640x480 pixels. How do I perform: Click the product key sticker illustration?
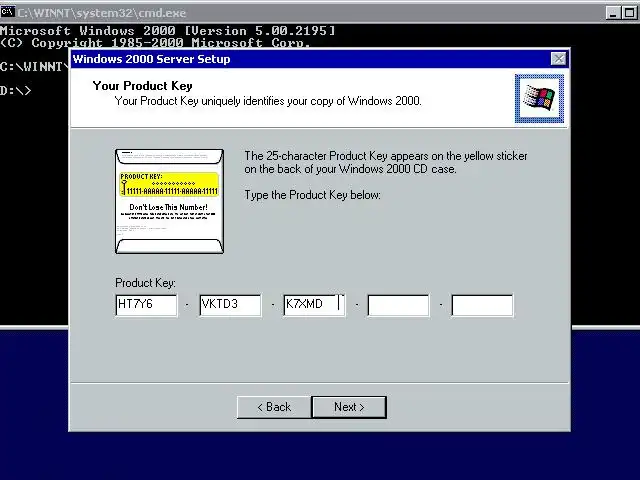coord(169,201)
